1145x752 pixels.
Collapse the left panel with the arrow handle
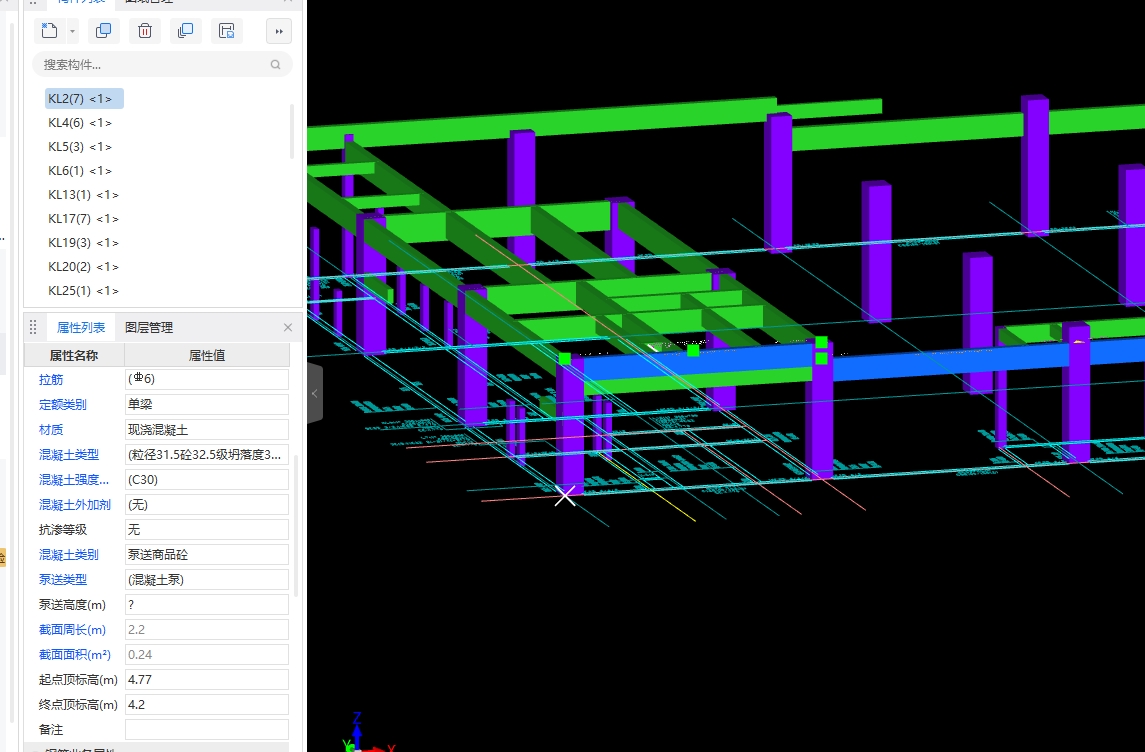315,394
